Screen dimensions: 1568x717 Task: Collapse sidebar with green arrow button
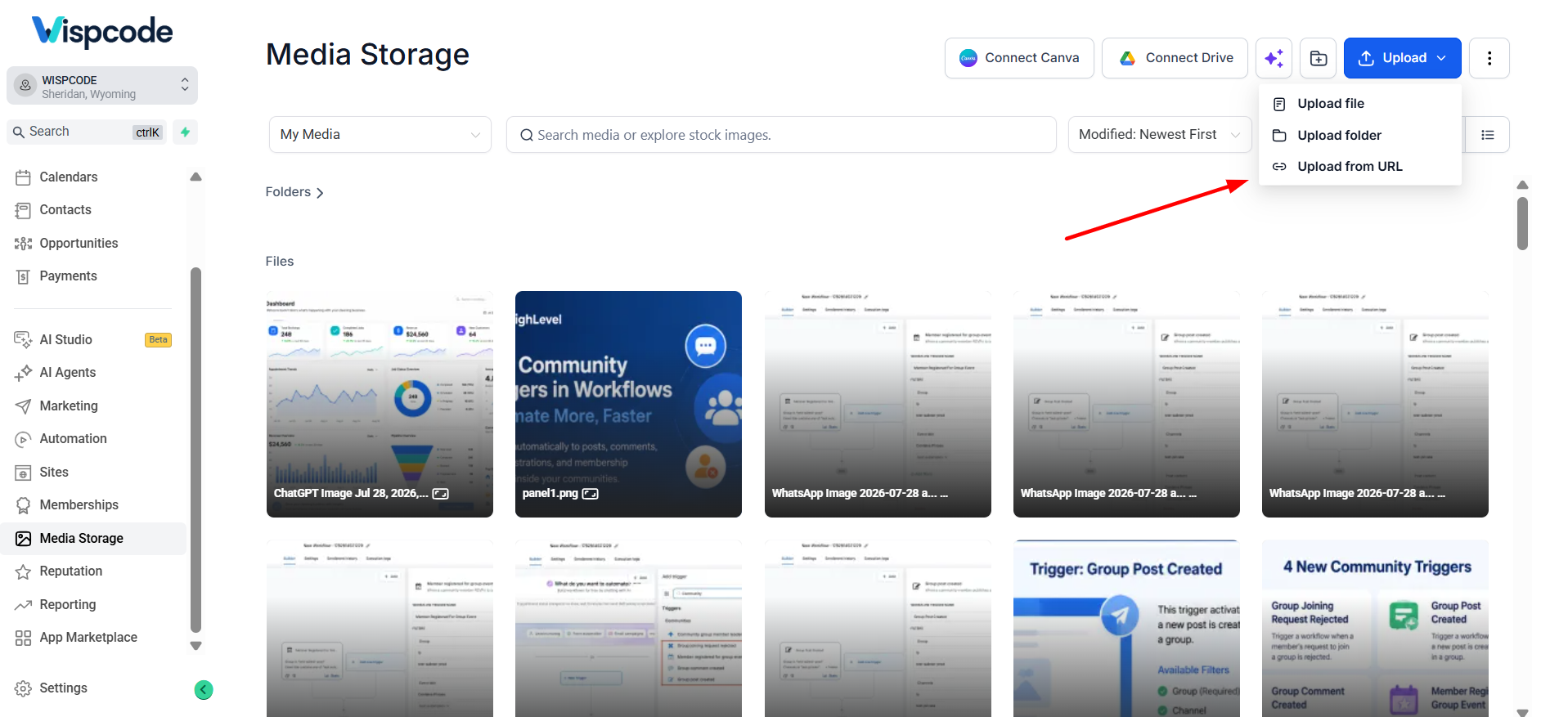tap(204, 690)
